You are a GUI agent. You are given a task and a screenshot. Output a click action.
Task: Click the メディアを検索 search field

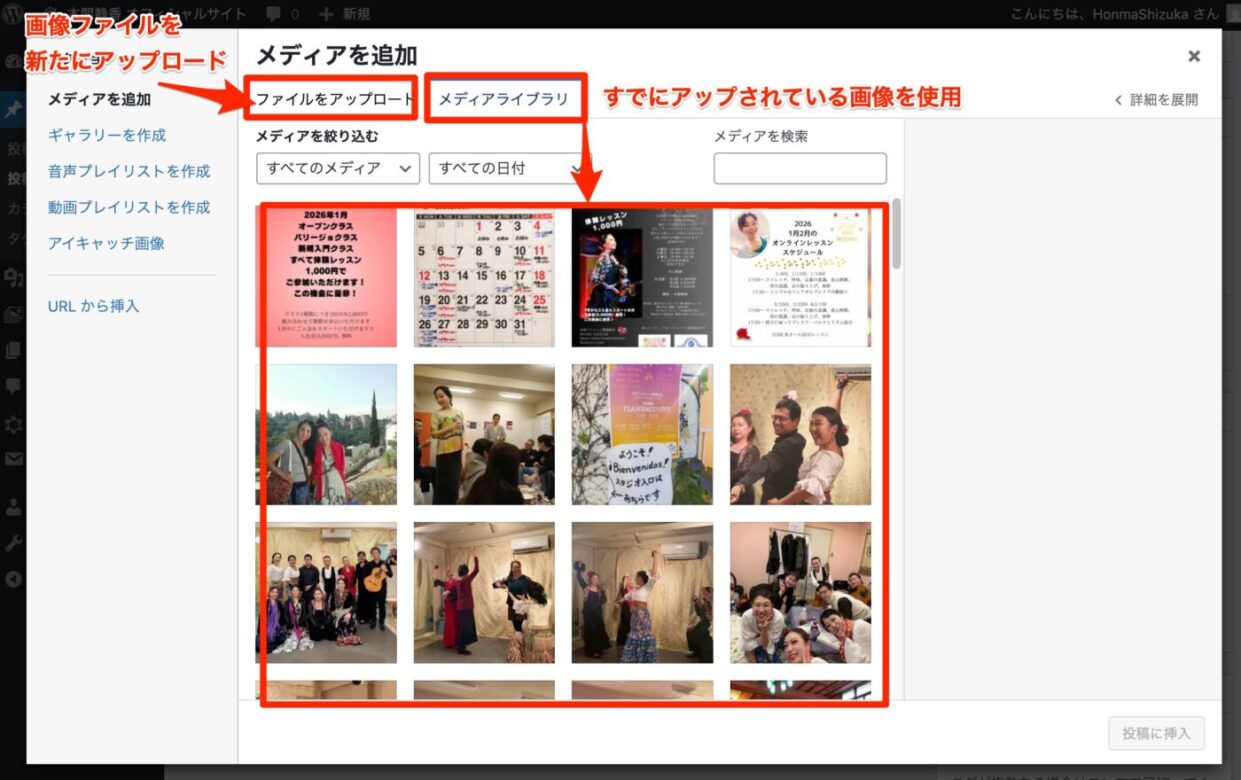(x=799, y=168)
